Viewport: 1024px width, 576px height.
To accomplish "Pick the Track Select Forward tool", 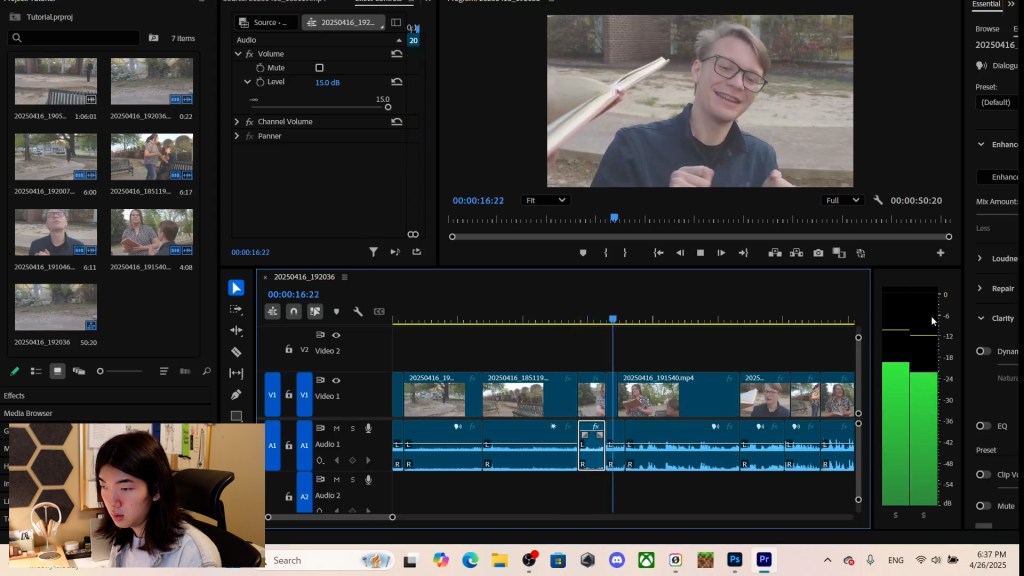I will [x=236, y=309].
